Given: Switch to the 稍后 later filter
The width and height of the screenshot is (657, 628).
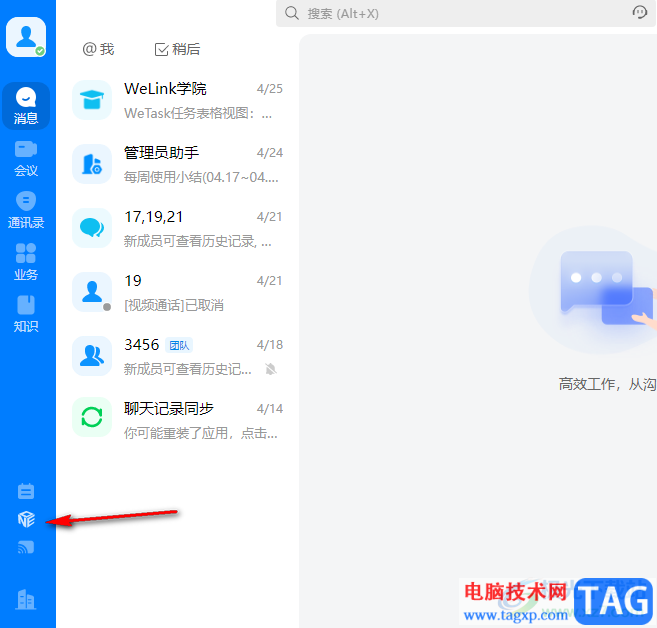Looking at the screenshot, I should pos(177,49).
